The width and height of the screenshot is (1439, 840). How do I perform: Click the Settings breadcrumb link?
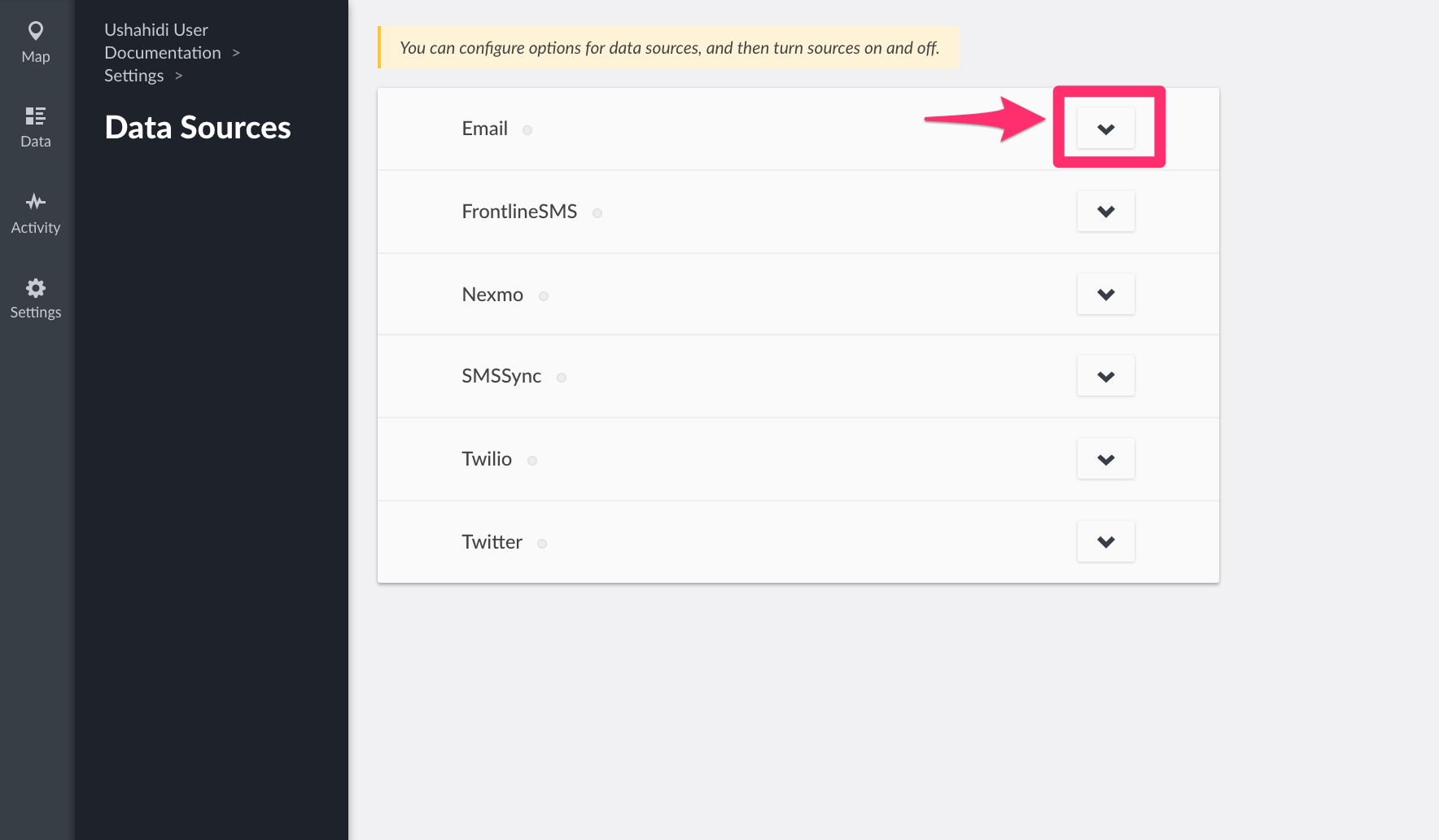[x=134, y=76]
